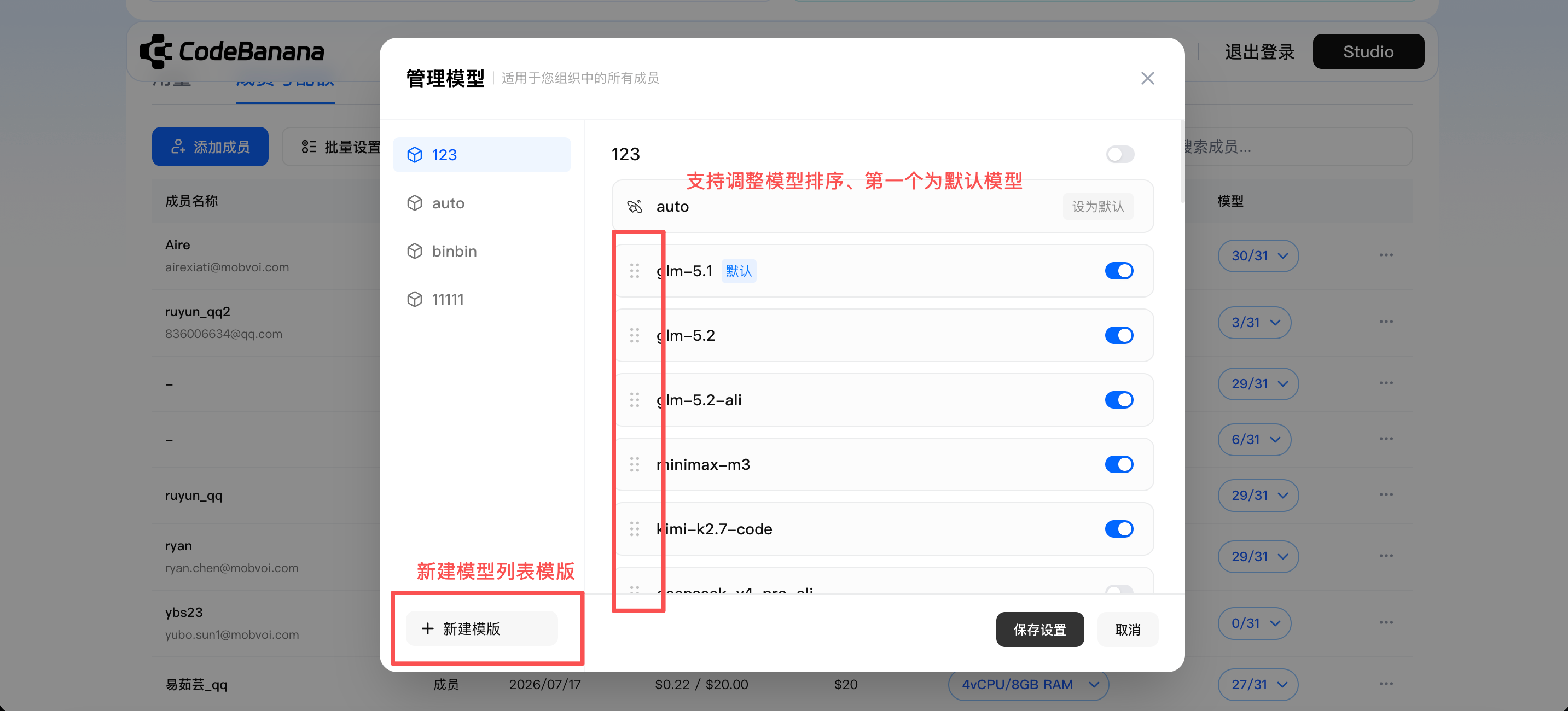The image size is (1568, 711).
Task: Click the cube icon beside binbin template
Action: [415, 251]
